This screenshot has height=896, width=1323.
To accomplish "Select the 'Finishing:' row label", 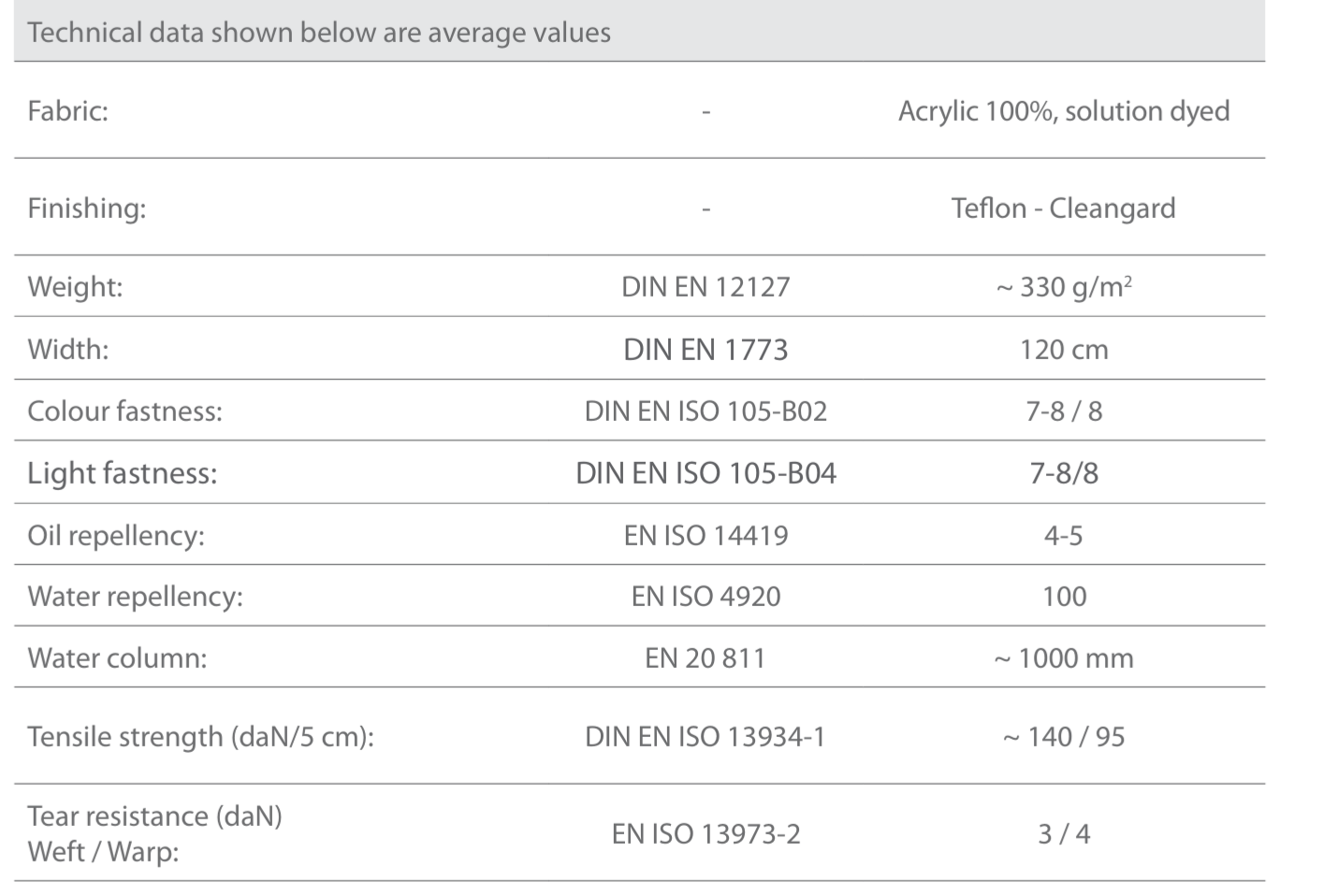I will [x=87, y=208].
